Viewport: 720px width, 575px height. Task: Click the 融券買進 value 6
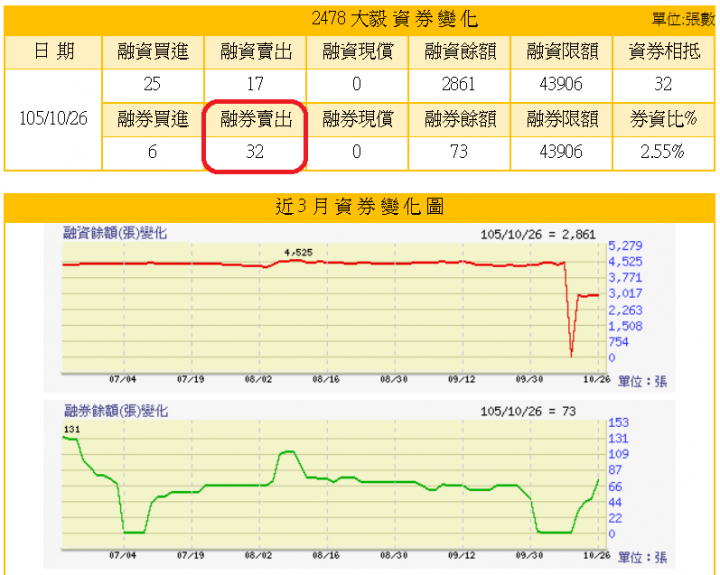pos(152,152)
